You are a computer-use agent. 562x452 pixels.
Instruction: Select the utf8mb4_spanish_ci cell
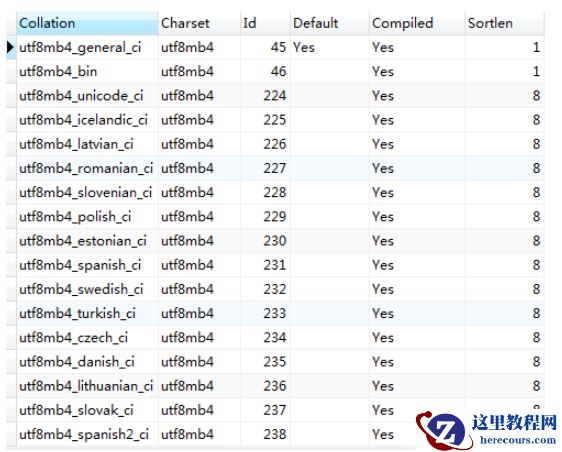pyautogui.click(x=87, y=265)
